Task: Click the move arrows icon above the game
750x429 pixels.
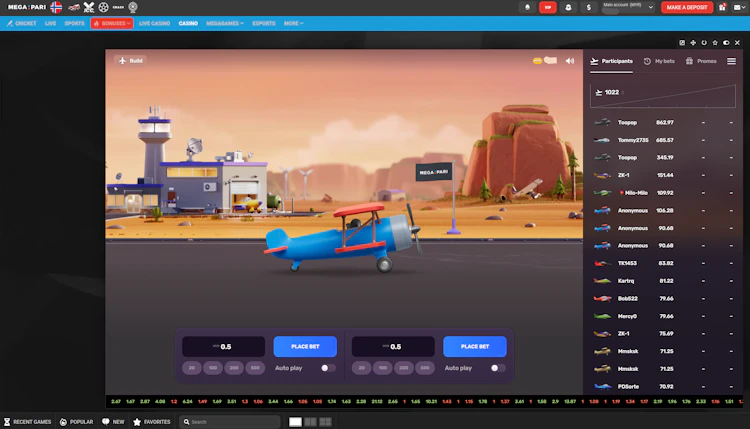Action: (693, 43)
